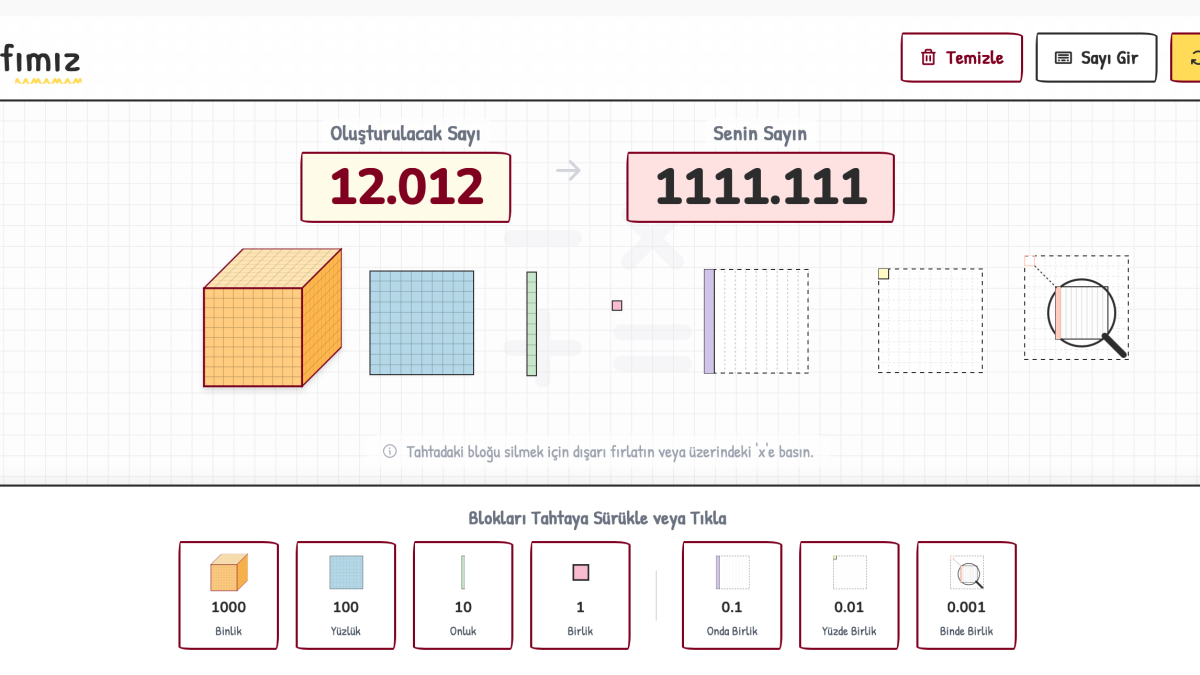Add a 100 Yüzlük block
The image size is (1200, 675).
(x=346, y=595)
